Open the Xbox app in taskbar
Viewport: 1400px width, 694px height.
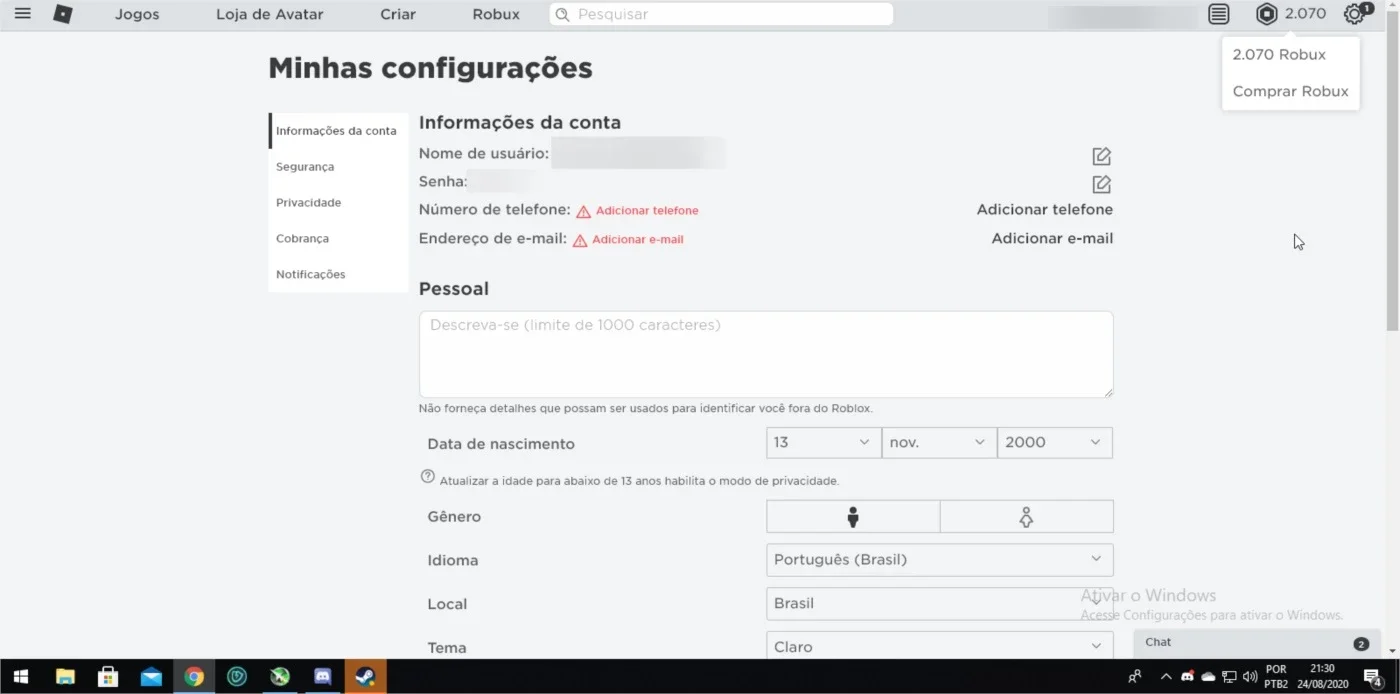280,677
